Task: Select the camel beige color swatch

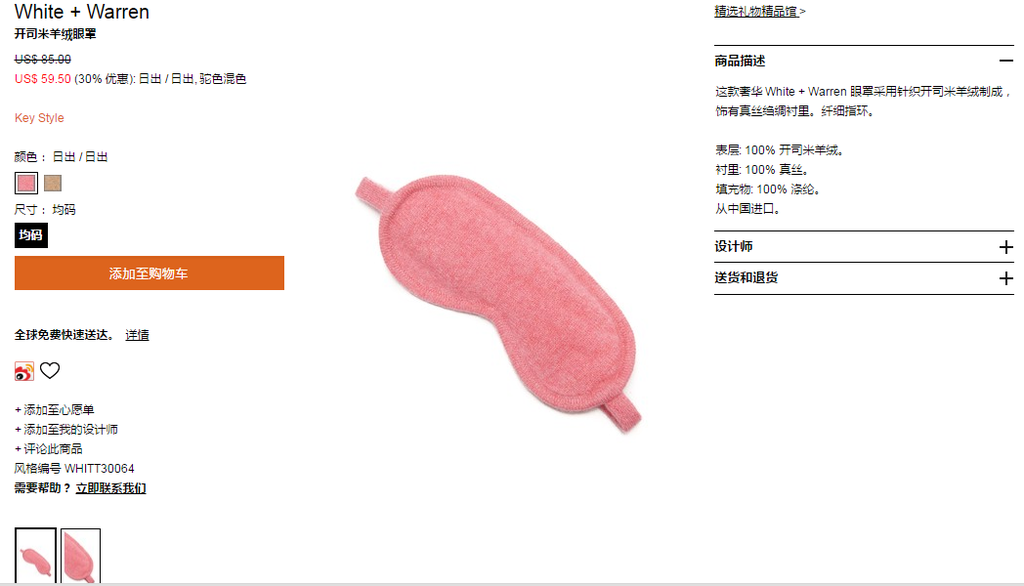Action: (53, 183)
